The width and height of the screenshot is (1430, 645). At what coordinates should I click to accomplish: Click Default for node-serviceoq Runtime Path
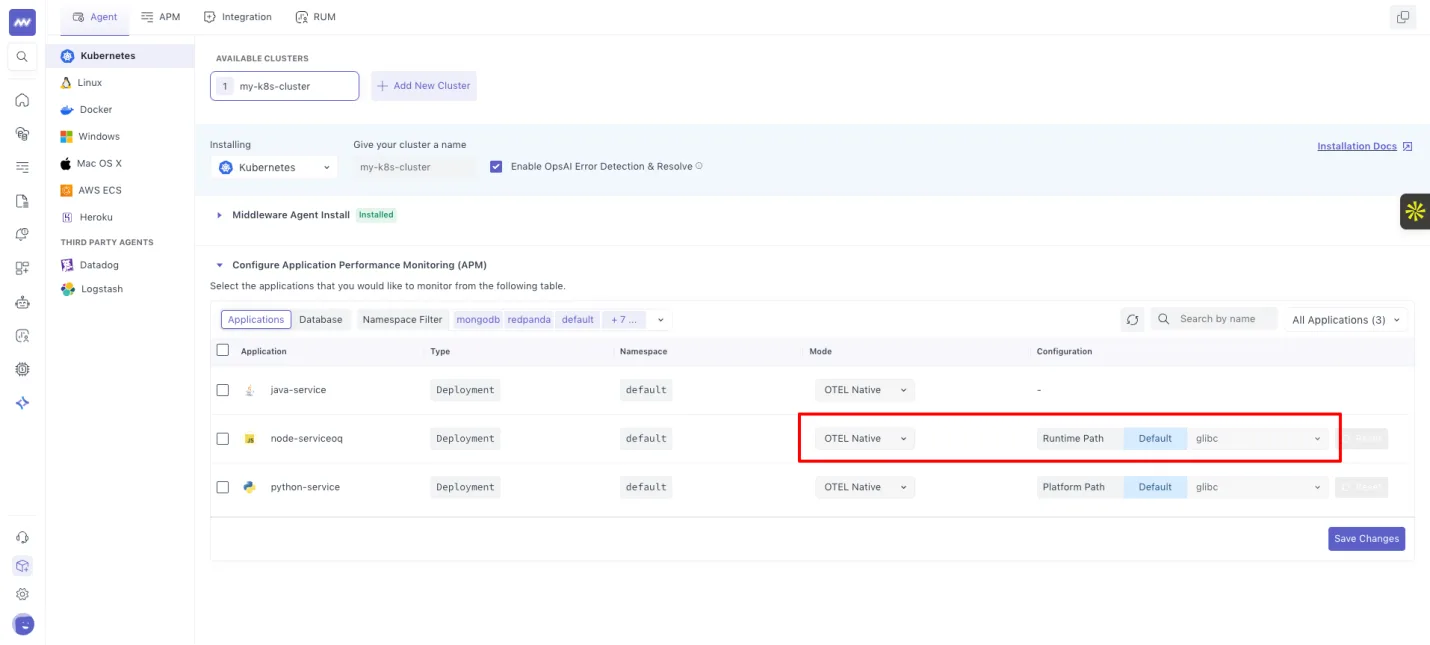click(1155, 439)
